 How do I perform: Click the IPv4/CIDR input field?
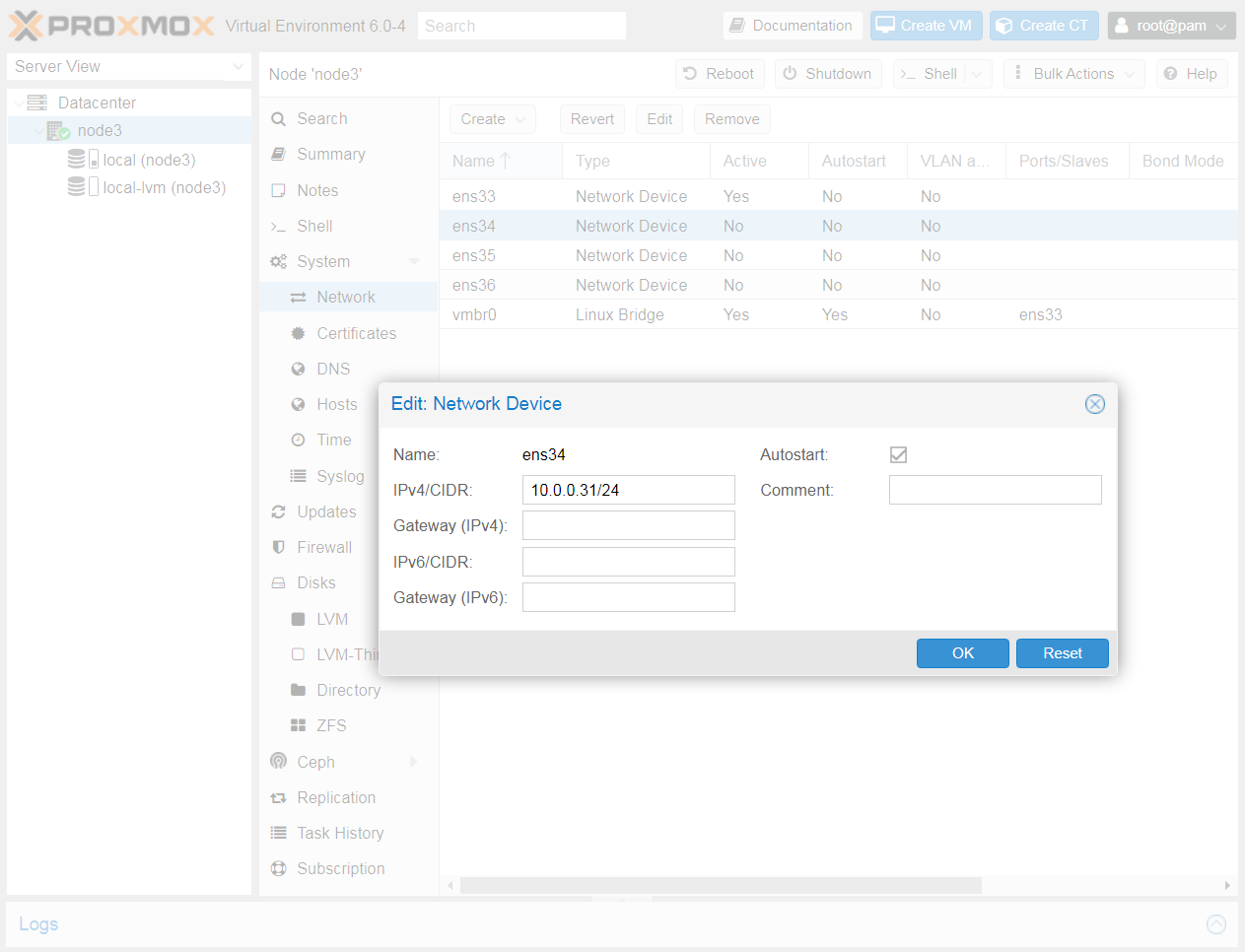(x=629, y=490)
